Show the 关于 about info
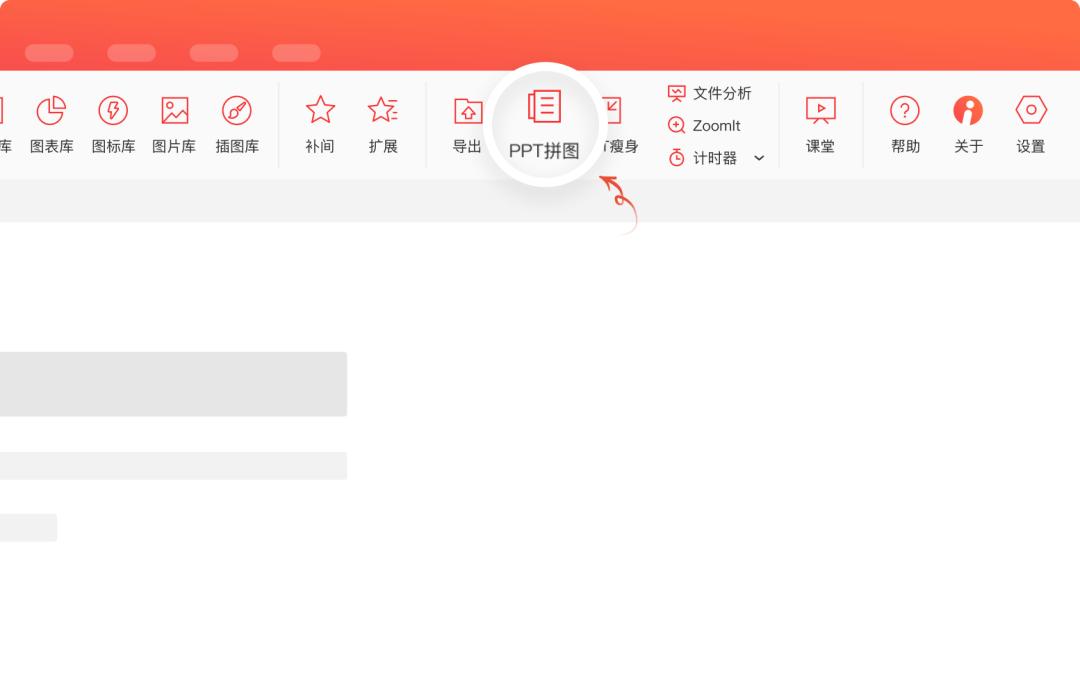Screen dimensions: 1080x675 tap(968, 125)
